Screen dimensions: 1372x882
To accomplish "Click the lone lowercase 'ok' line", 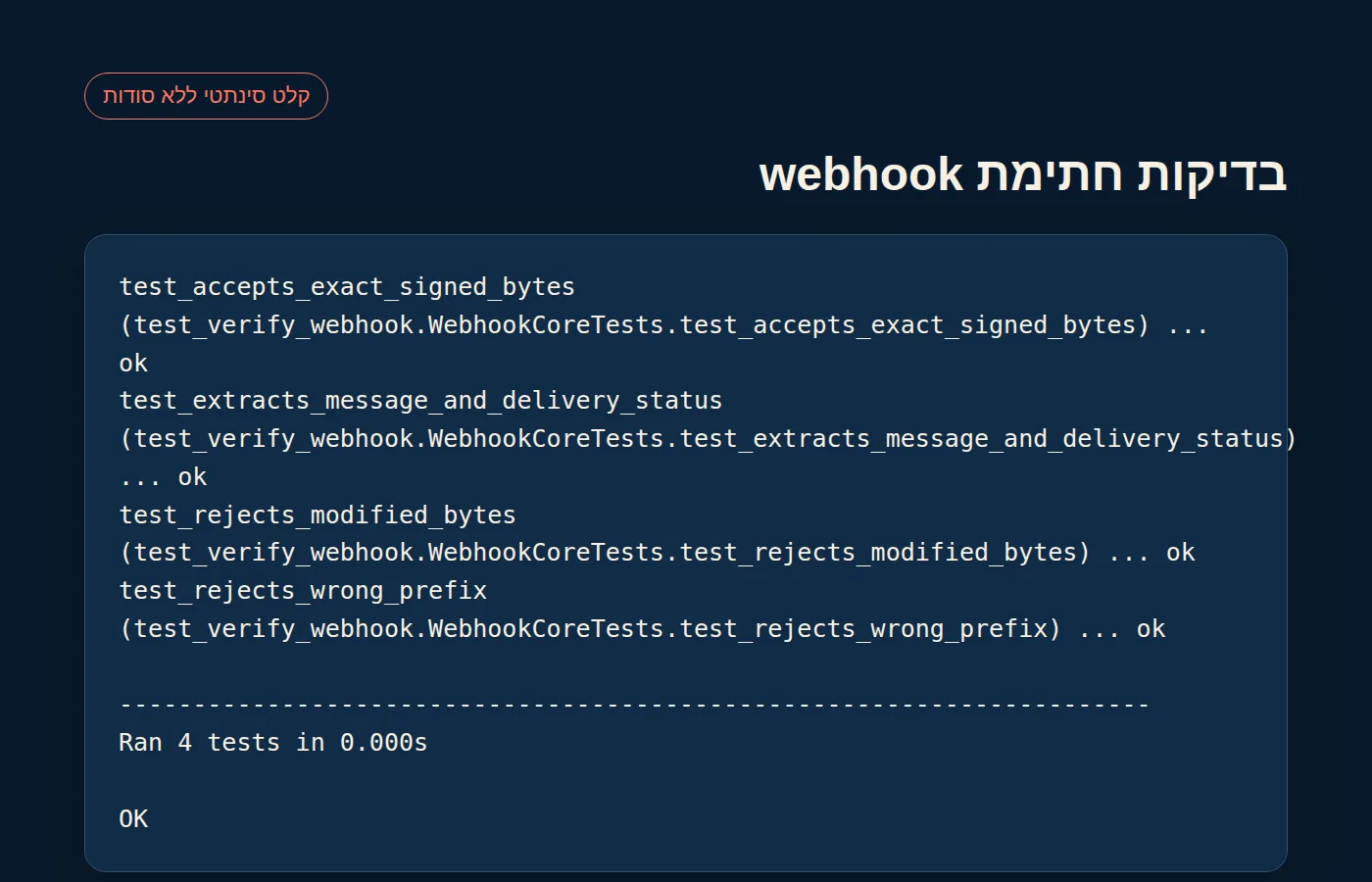I will point(133,364).
